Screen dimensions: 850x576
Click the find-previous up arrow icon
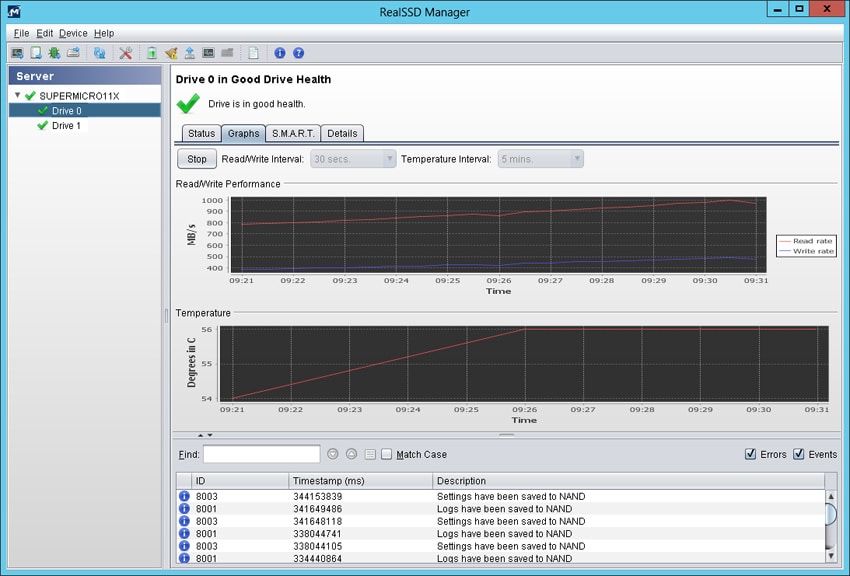(x=351, y=454)
